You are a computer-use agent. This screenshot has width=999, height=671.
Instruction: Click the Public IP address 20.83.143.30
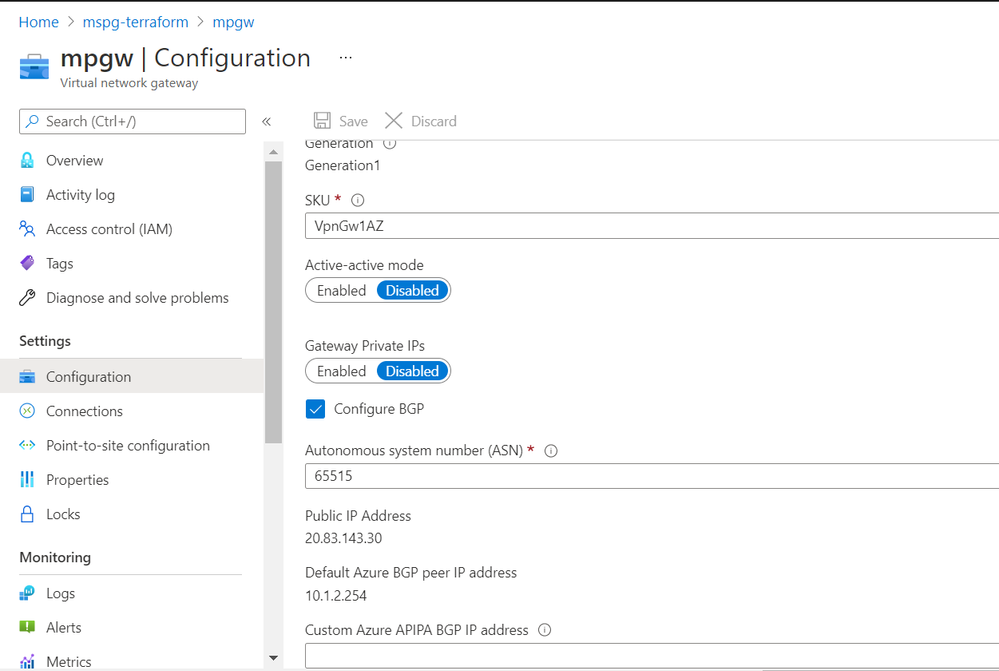coord(343,538)
